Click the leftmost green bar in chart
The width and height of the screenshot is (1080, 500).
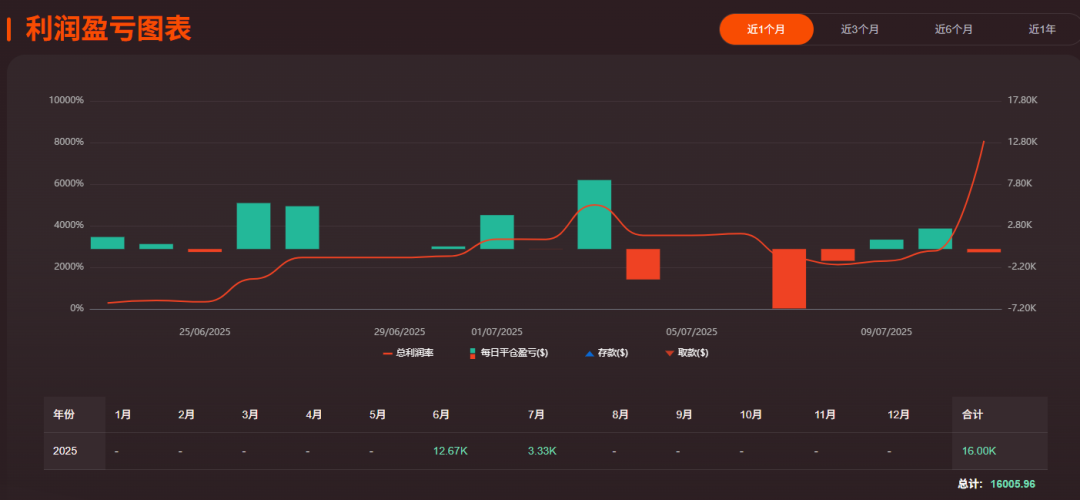(107, 243)
